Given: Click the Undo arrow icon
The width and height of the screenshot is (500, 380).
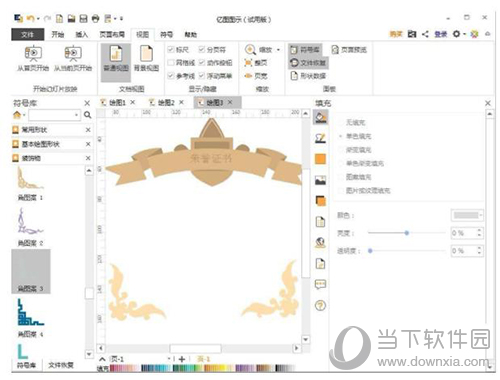Looking at the screenshot, I should pyautogui.click(x=30, y=19).
